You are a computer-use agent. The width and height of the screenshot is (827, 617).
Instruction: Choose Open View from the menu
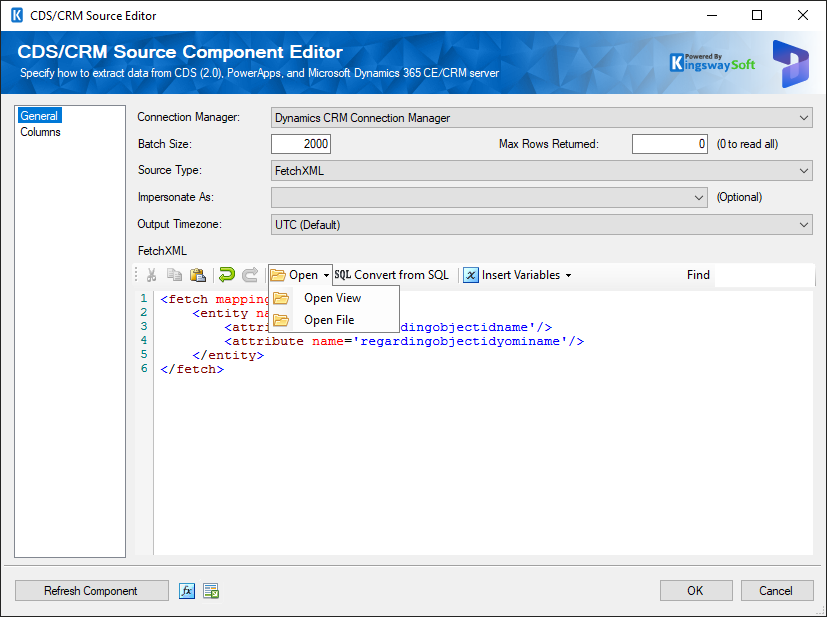pos(332,298)
